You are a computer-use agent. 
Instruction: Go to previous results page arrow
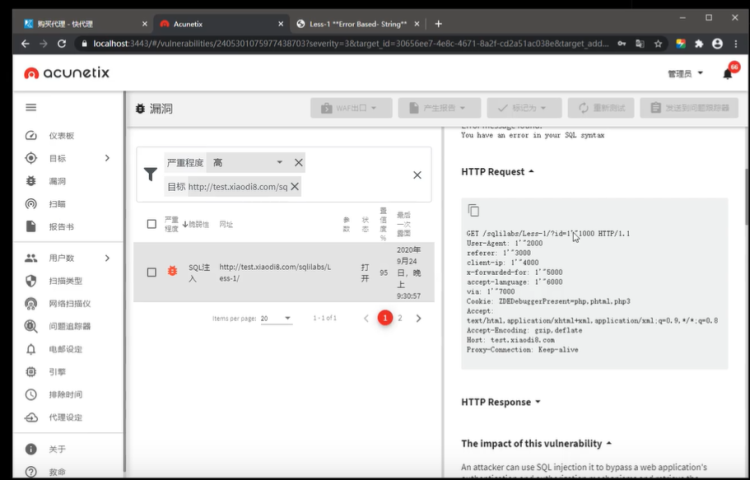tap(366, 318)
